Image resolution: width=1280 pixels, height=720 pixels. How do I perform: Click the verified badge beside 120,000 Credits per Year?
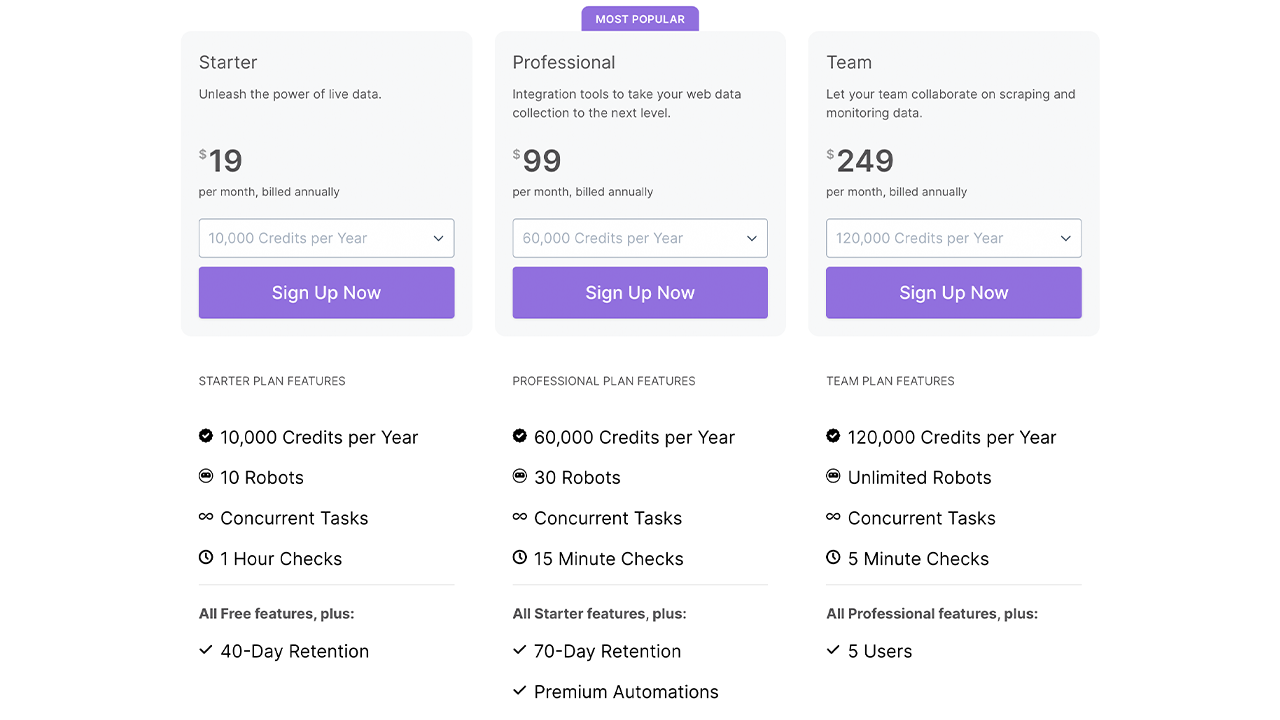(x=833, y=436)
